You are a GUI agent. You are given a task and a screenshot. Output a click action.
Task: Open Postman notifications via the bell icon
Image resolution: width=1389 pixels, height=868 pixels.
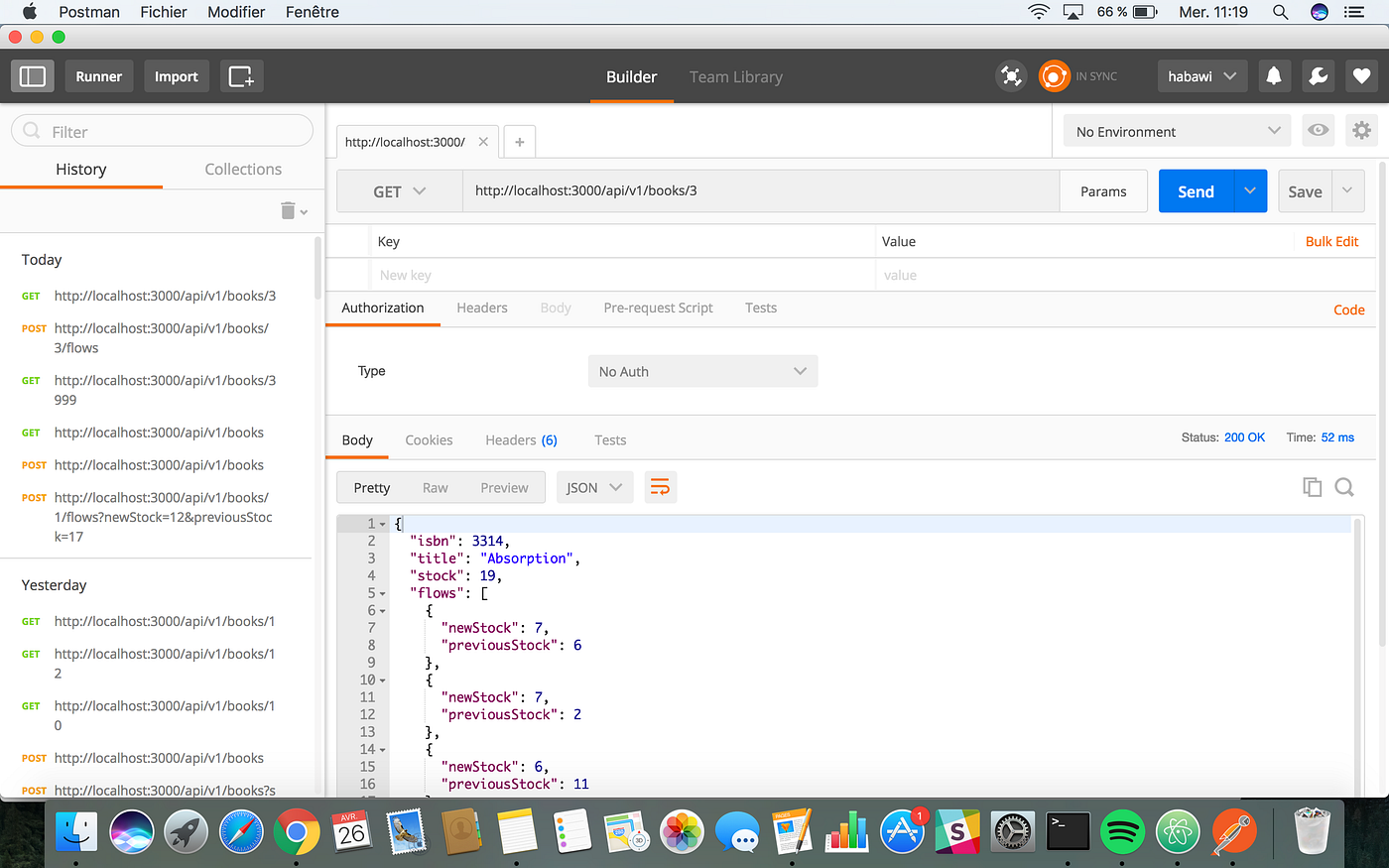(1274, 75)
